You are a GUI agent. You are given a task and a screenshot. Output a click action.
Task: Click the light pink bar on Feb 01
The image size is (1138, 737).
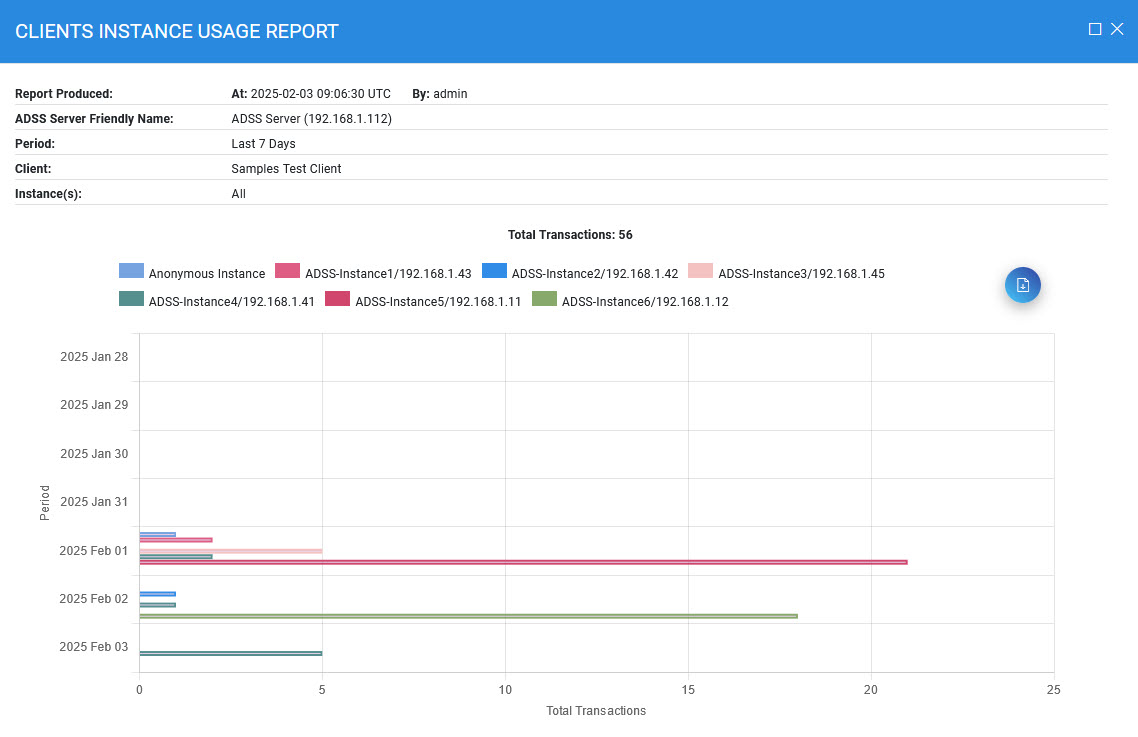230,551
